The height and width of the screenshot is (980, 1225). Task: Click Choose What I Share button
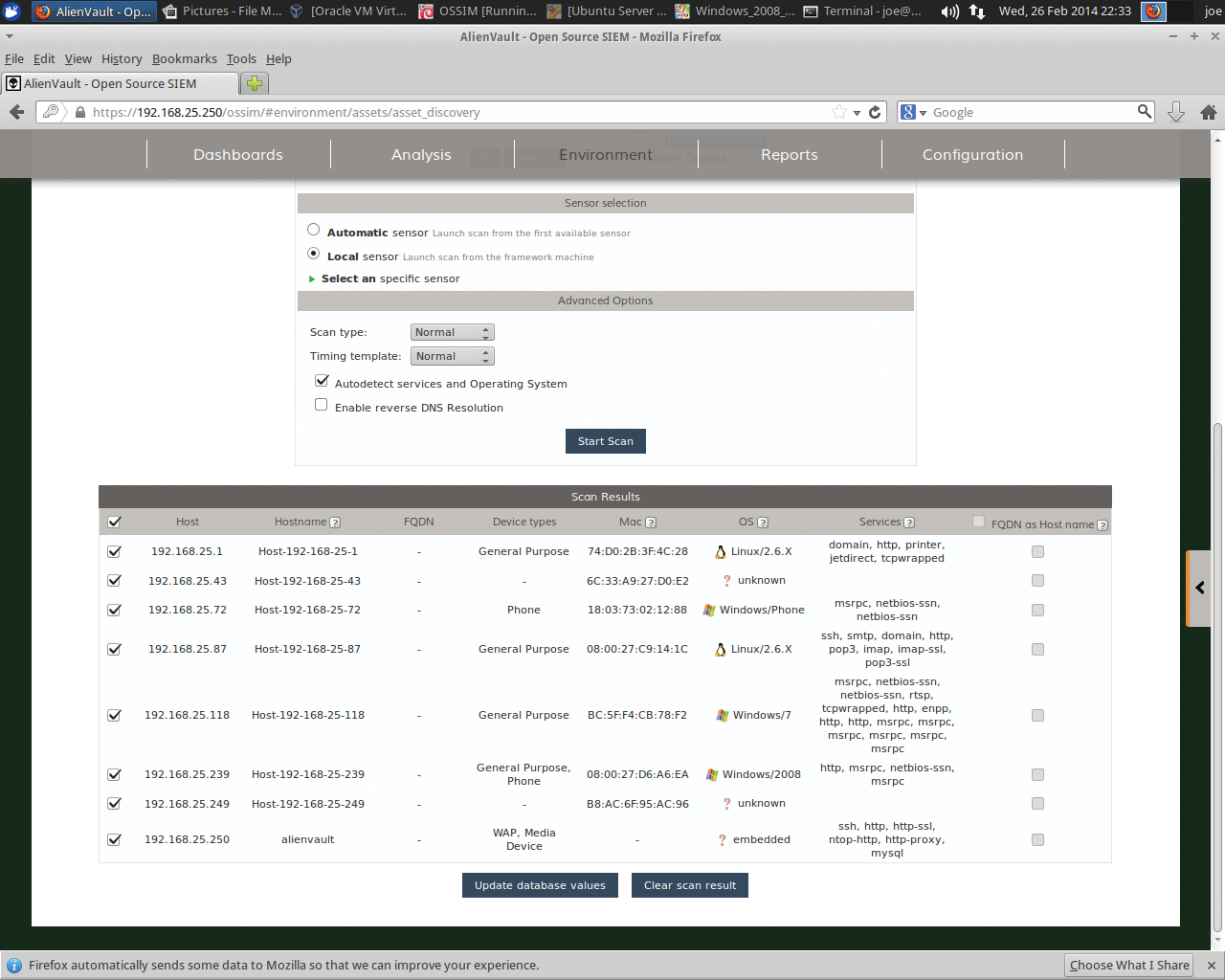coord(1129,965)
